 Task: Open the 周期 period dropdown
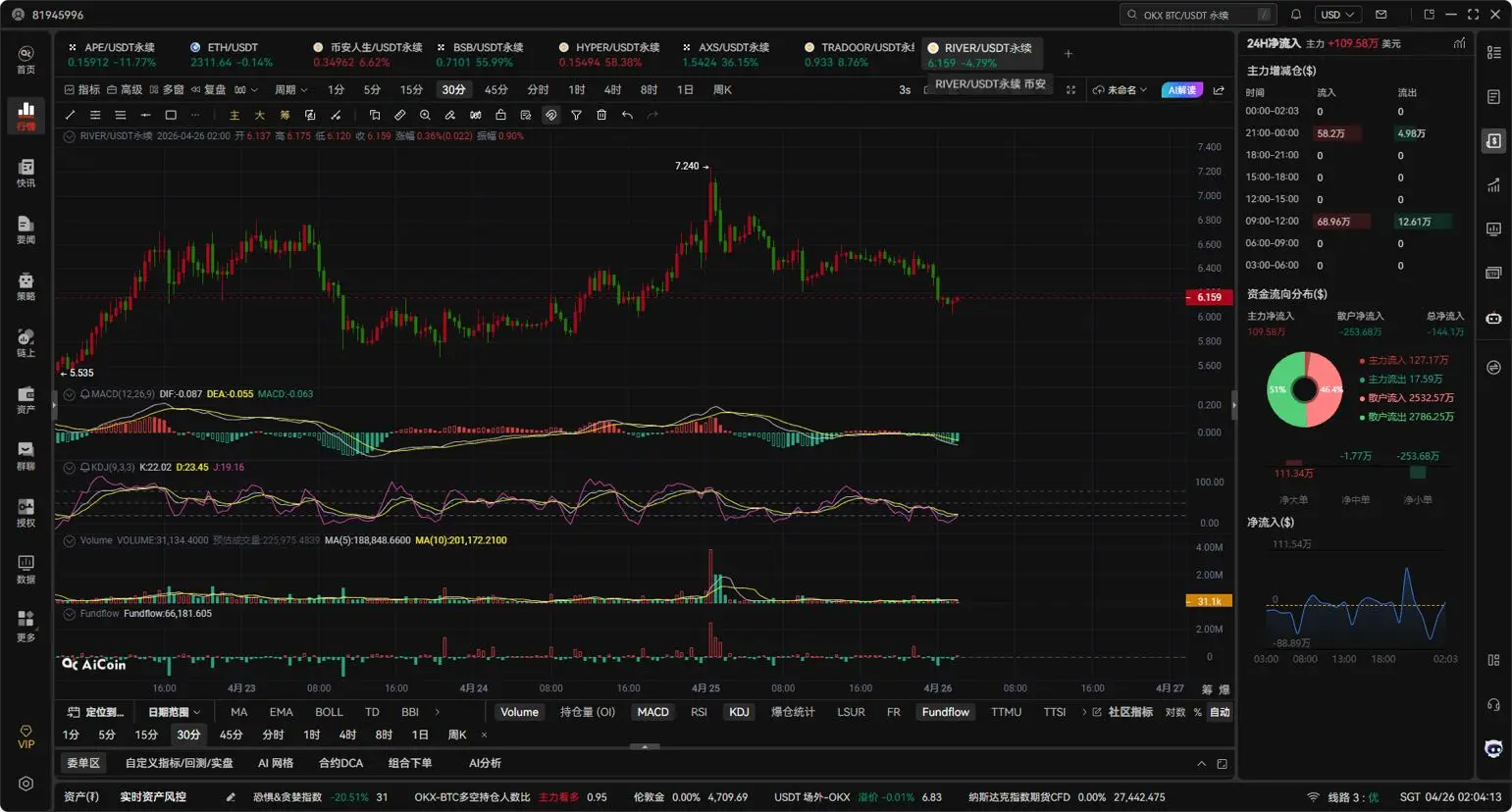pyautogui.click(x=290, y=90)
